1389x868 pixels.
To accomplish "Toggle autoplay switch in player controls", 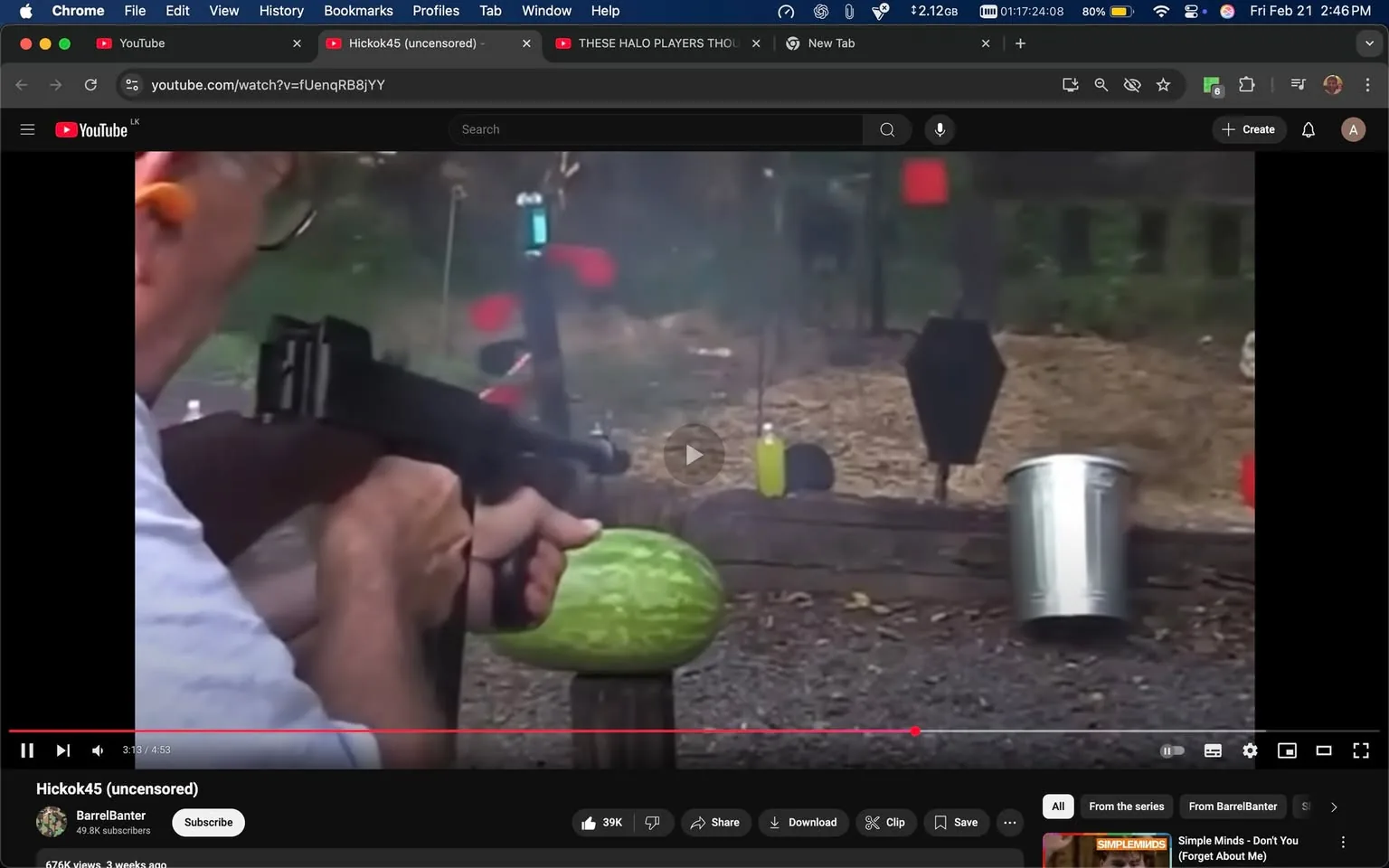I will pos(1172,750).
